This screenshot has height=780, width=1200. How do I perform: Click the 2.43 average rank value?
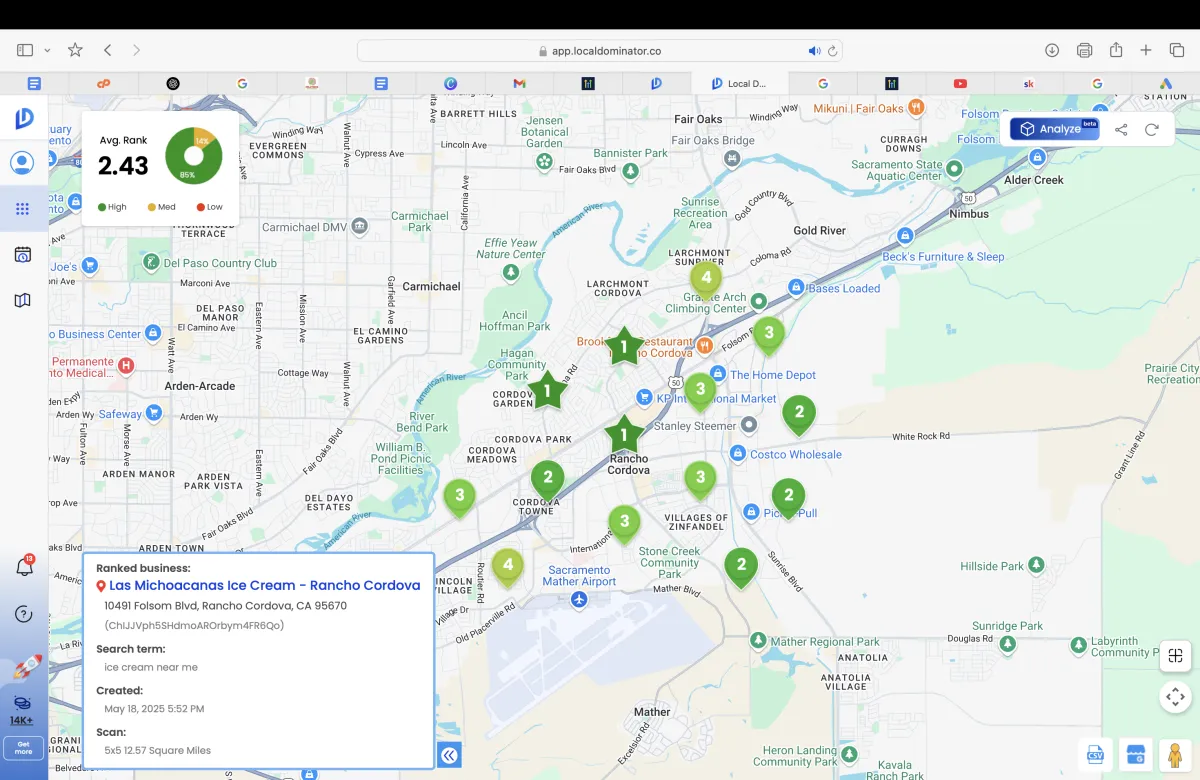coord(123,166)
